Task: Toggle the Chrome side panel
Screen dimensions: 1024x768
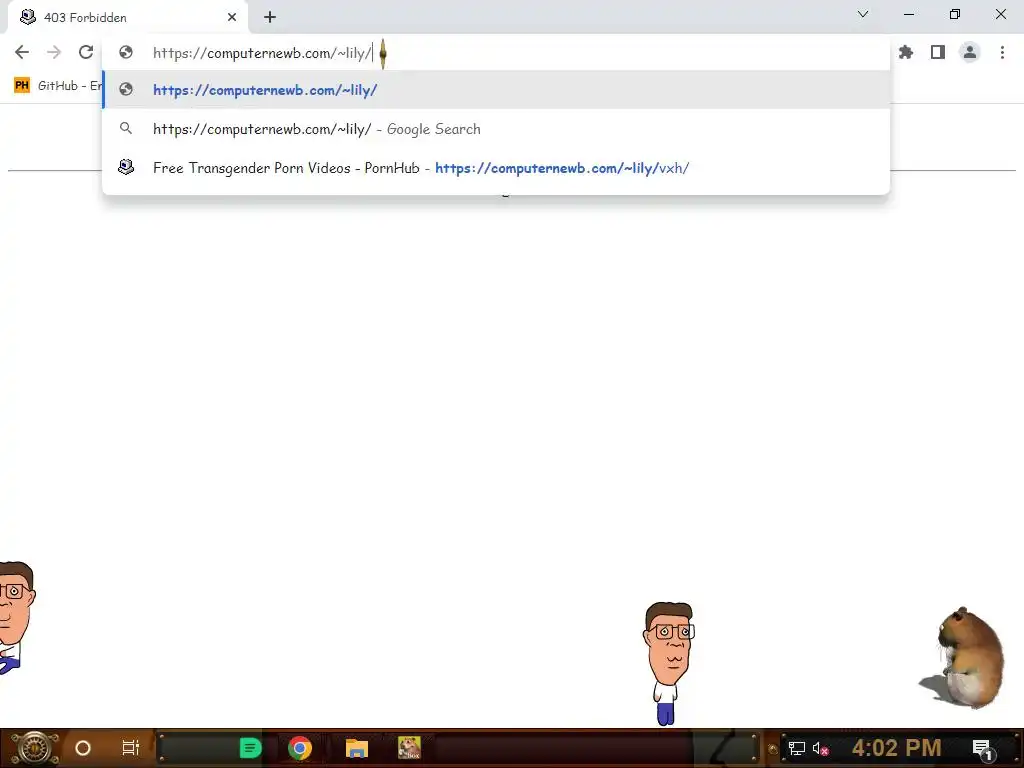Action: [938, 52]
